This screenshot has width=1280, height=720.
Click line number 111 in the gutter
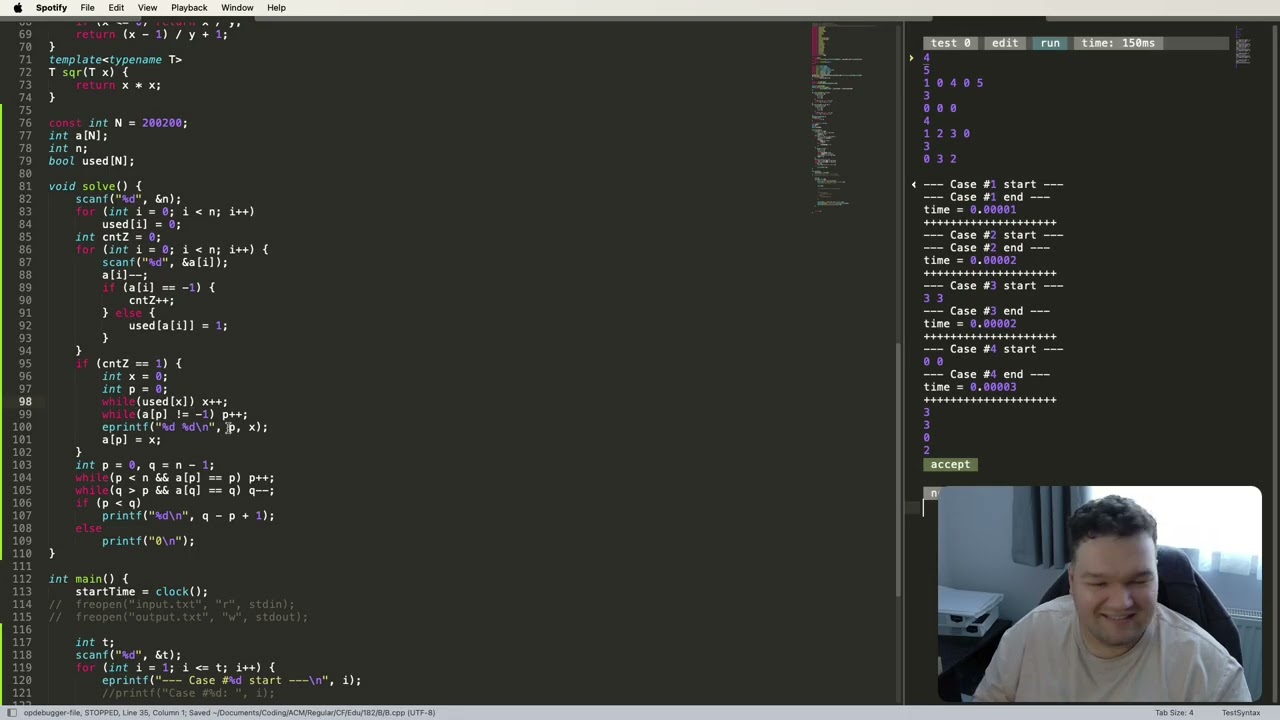point(21,566)
